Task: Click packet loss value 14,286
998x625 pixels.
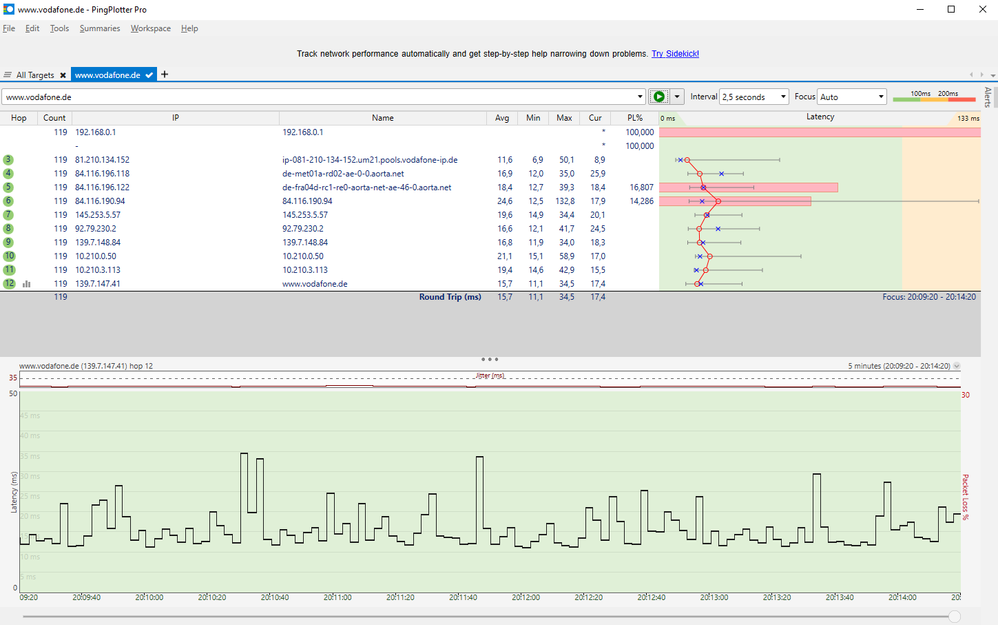Action: pos(642,201)
